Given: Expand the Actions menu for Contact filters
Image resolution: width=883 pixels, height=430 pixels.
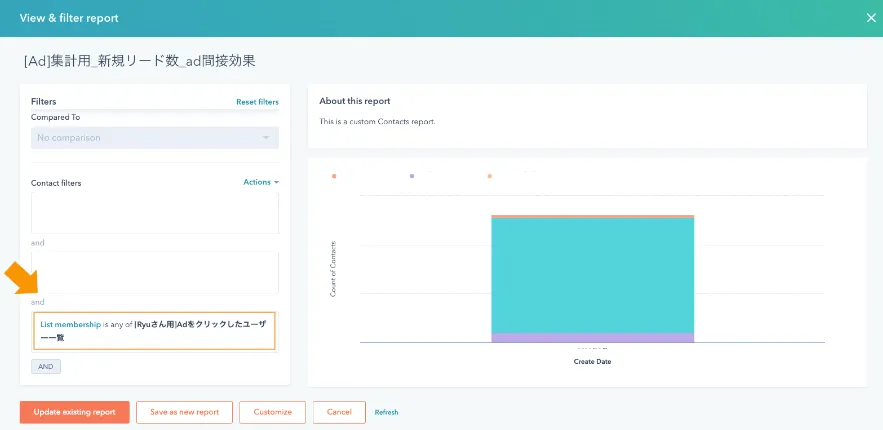Looking at the screenshot, I should tap(260, 182).
